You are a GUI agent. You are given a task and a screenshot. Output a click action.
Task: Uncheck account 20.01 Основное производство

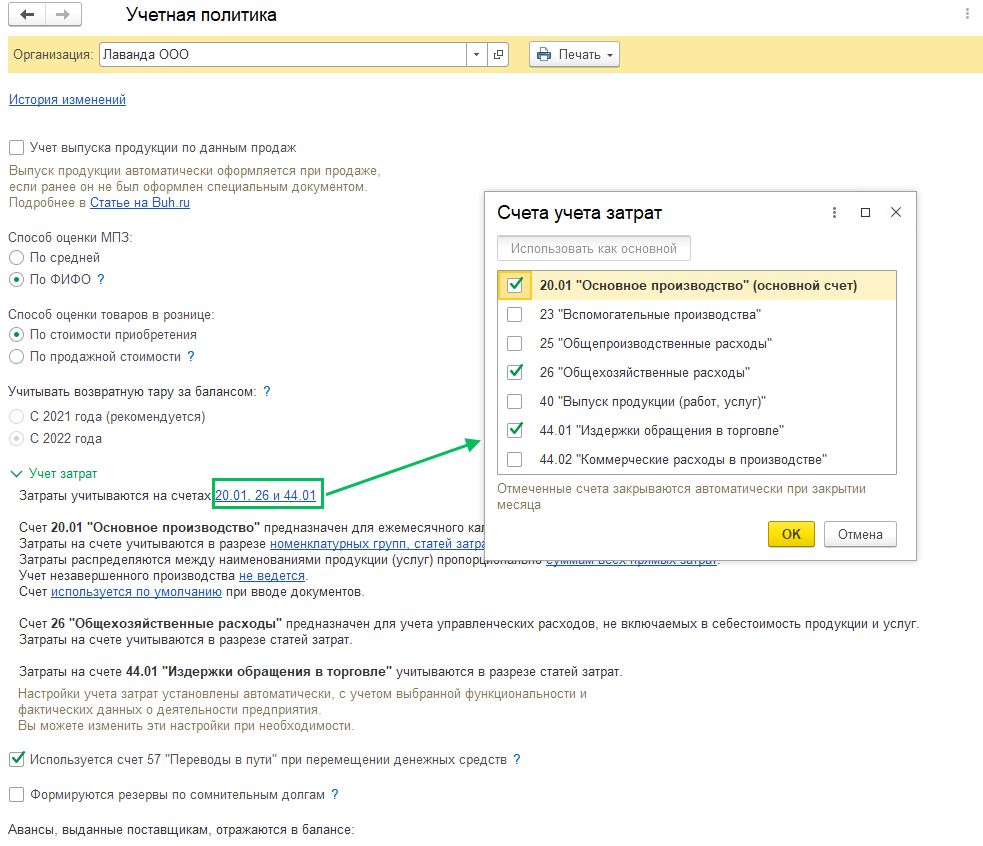click(x=515, y=285)
